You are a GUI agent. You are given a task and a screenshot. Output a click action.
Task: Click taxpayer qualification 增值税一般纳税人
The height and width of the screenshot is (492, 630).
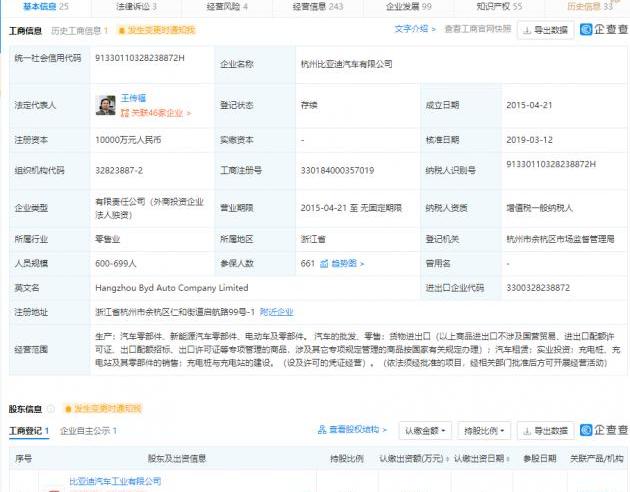pyautogui.click(x=539, y=208)
